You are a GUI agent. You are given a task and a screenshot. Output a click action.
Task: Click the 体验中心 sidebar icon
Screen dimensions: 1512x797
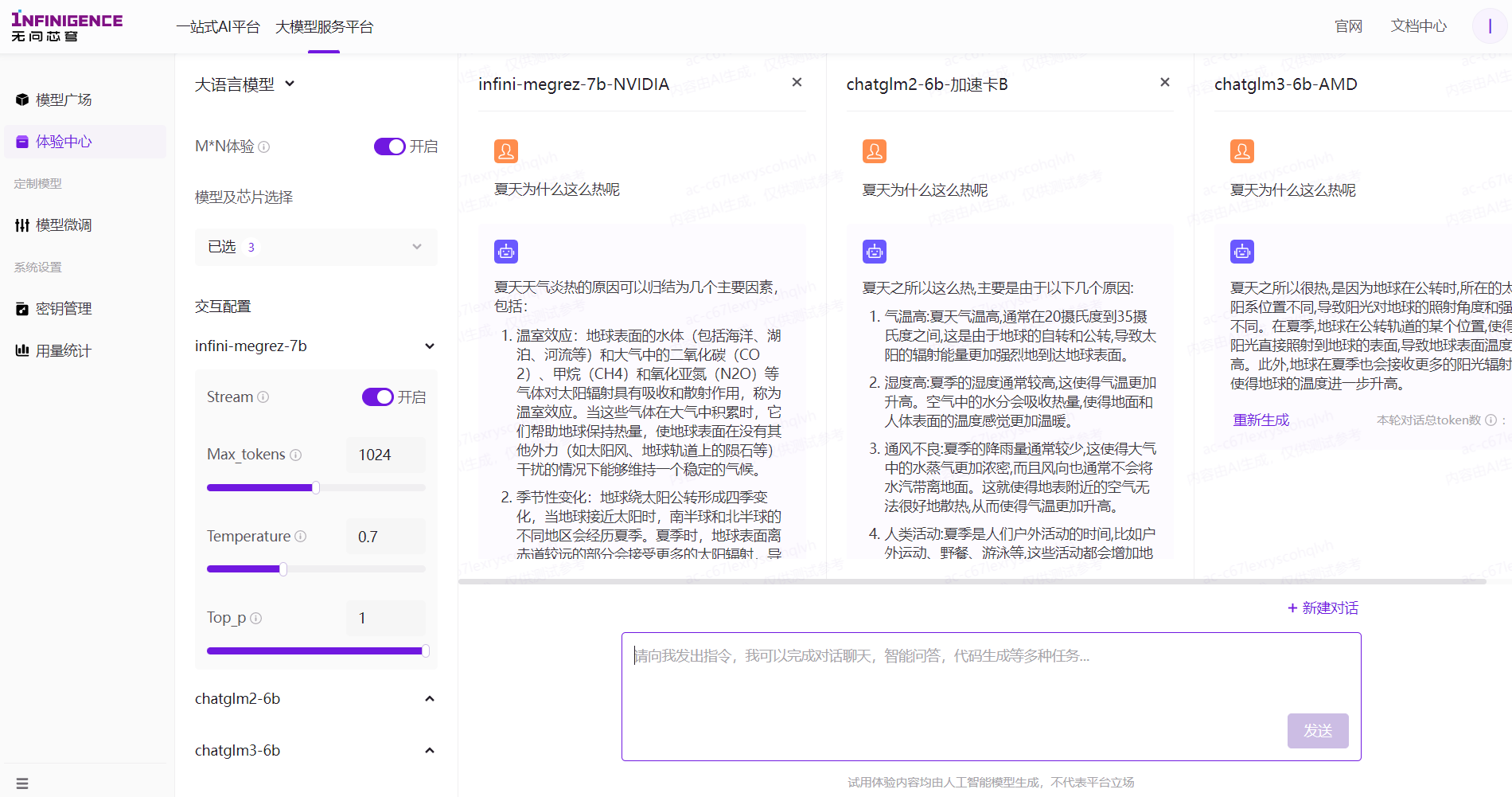click(x=22, y=142)
